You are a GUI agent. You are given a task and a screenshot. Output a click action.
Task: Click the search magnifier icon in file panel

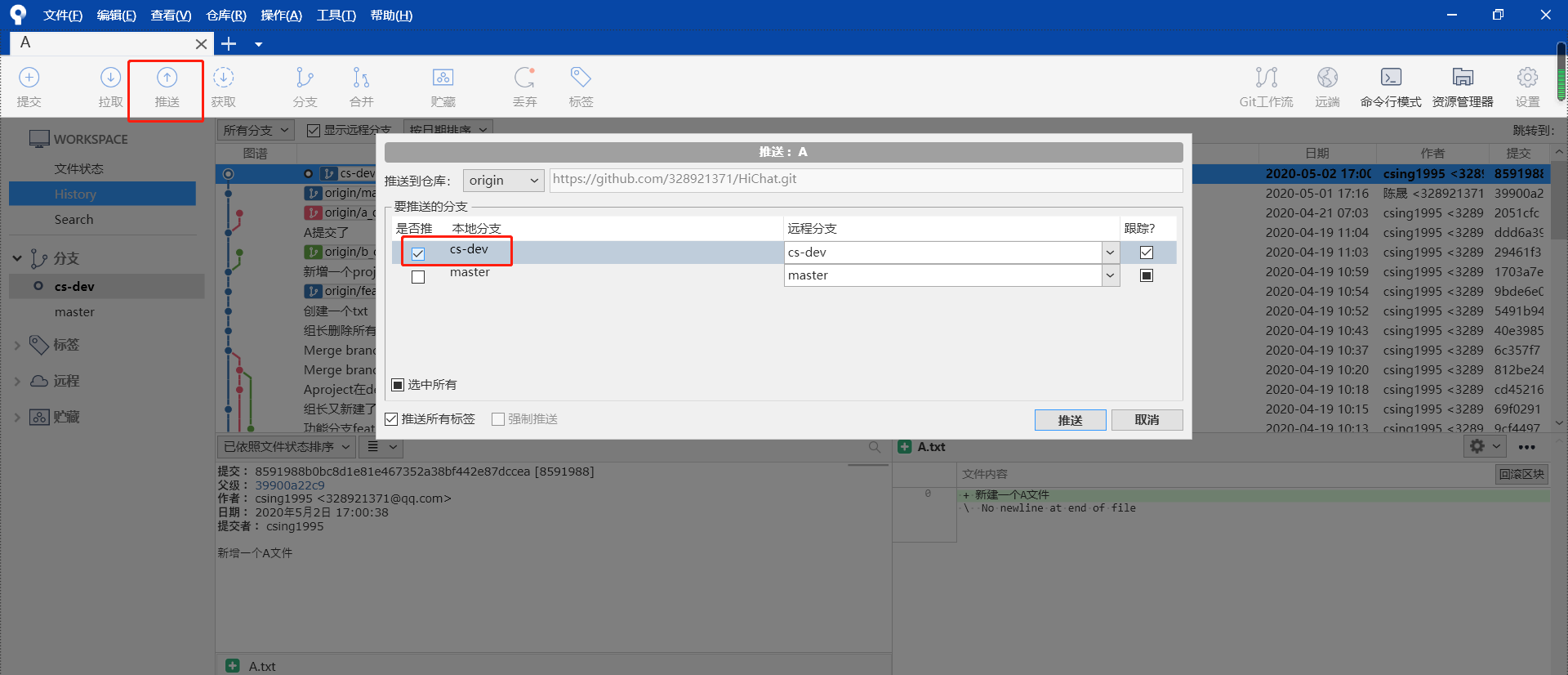(x=875, y=447)
